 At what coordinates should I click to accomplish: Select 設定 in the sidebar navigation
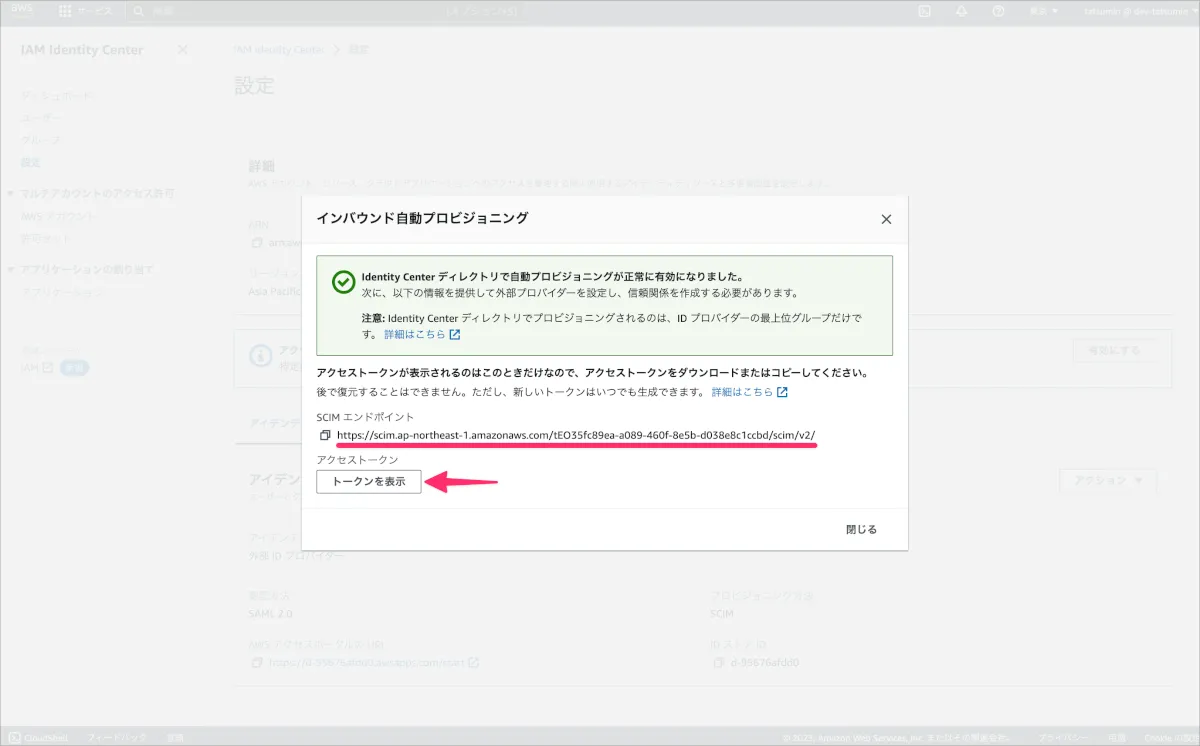click(x=31, y=162)
